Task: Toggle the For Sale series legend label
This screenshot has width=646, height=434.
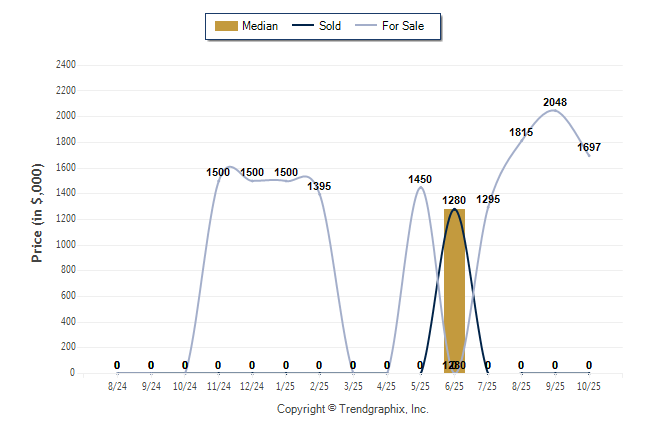Action: click(x=403, y=26)
